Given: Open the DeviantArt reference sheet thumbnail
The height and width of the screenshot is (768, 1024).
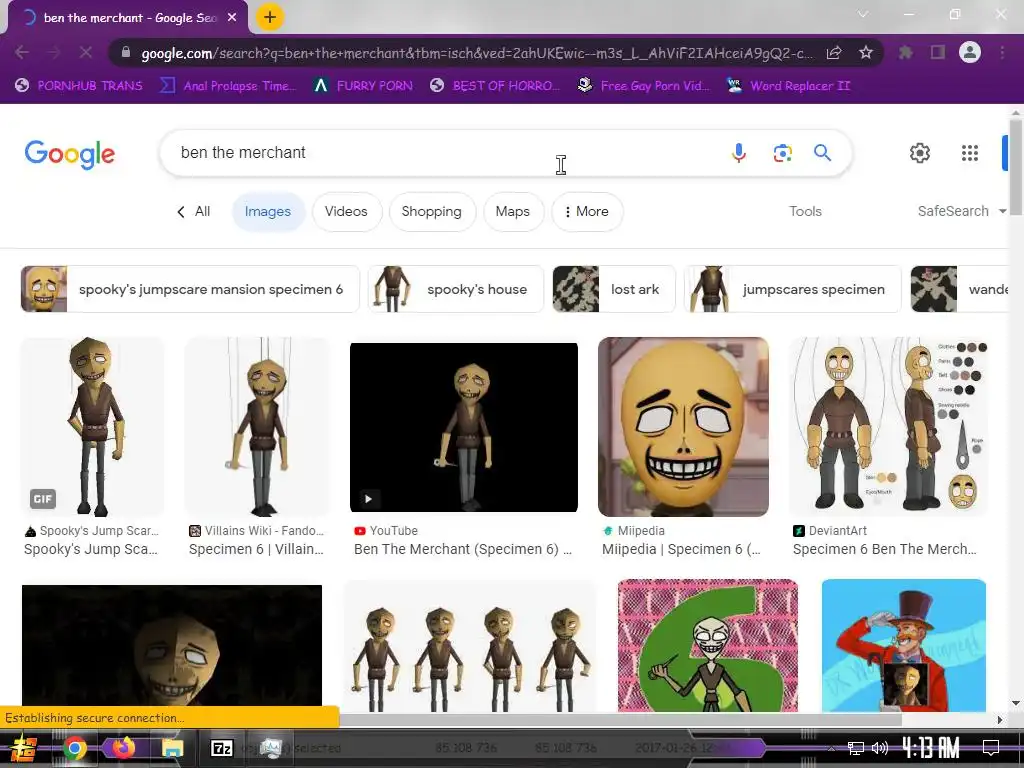Looking at the screenshot, I should tap(888, 427).
